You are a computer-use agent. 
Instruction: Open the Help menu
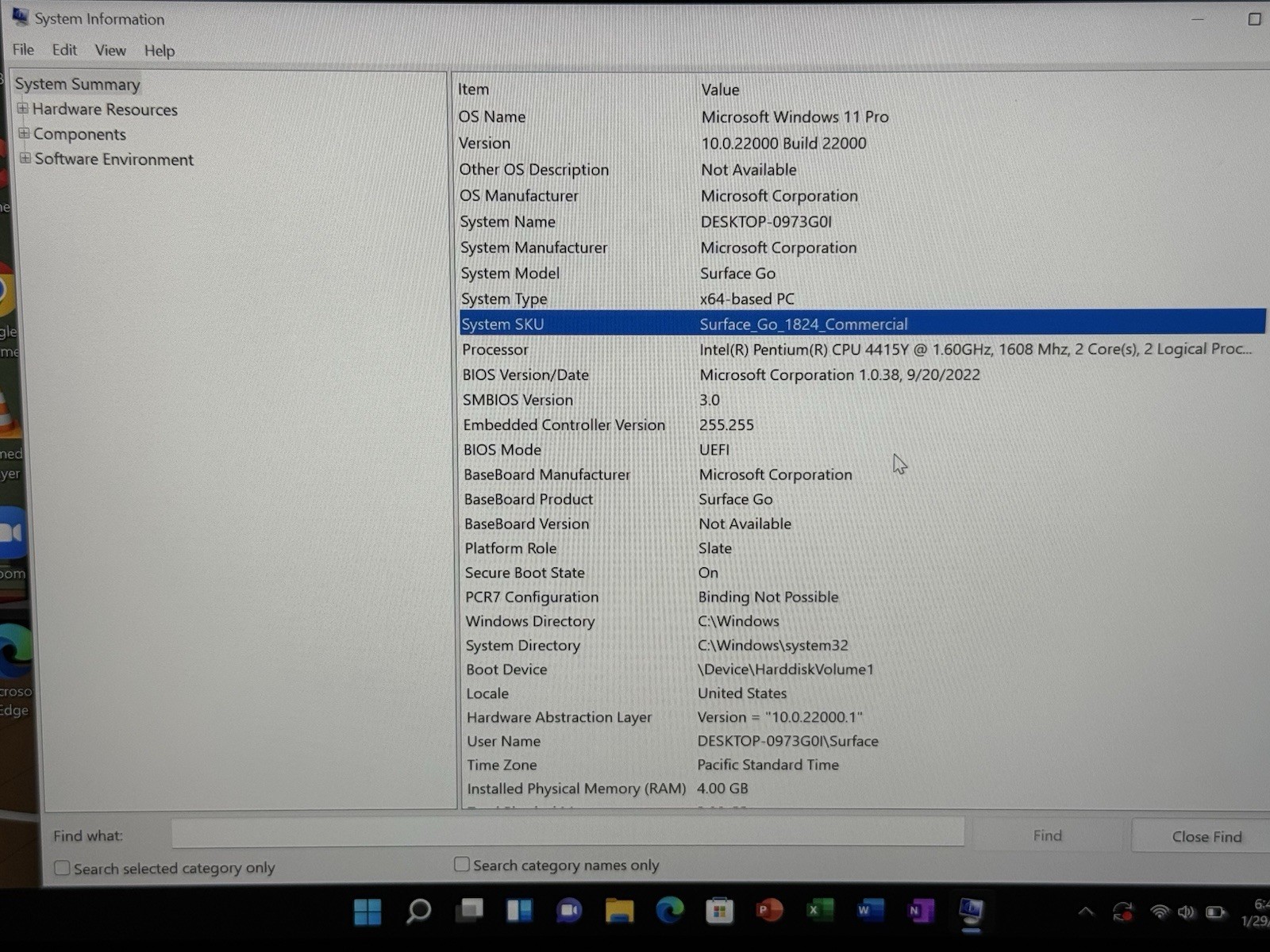(160, 51)
